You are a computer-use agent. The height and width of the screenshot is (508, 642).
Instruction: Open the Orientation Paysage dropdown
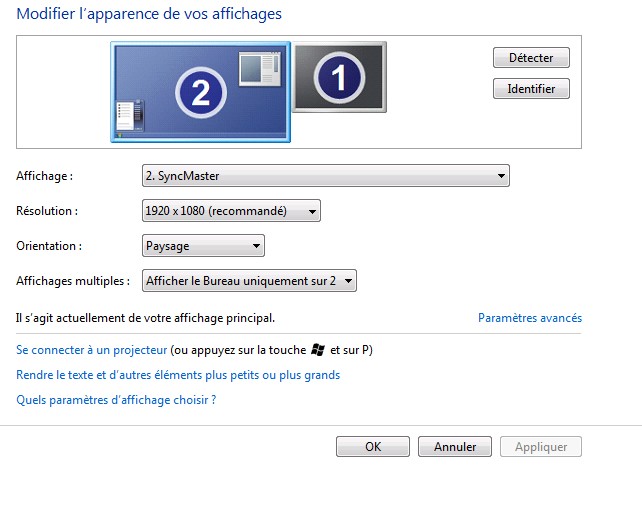pyautogui.click(x=203, y=246)
